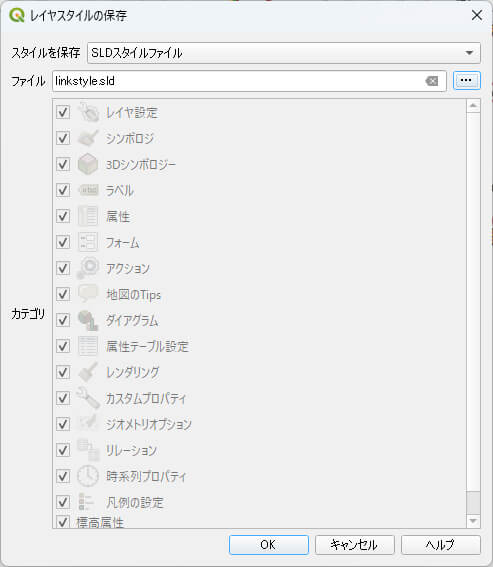This screenshot has width=493, height=567.
Task: Toggle the 凡例の設定 checkbox
Action: [63, 502]
